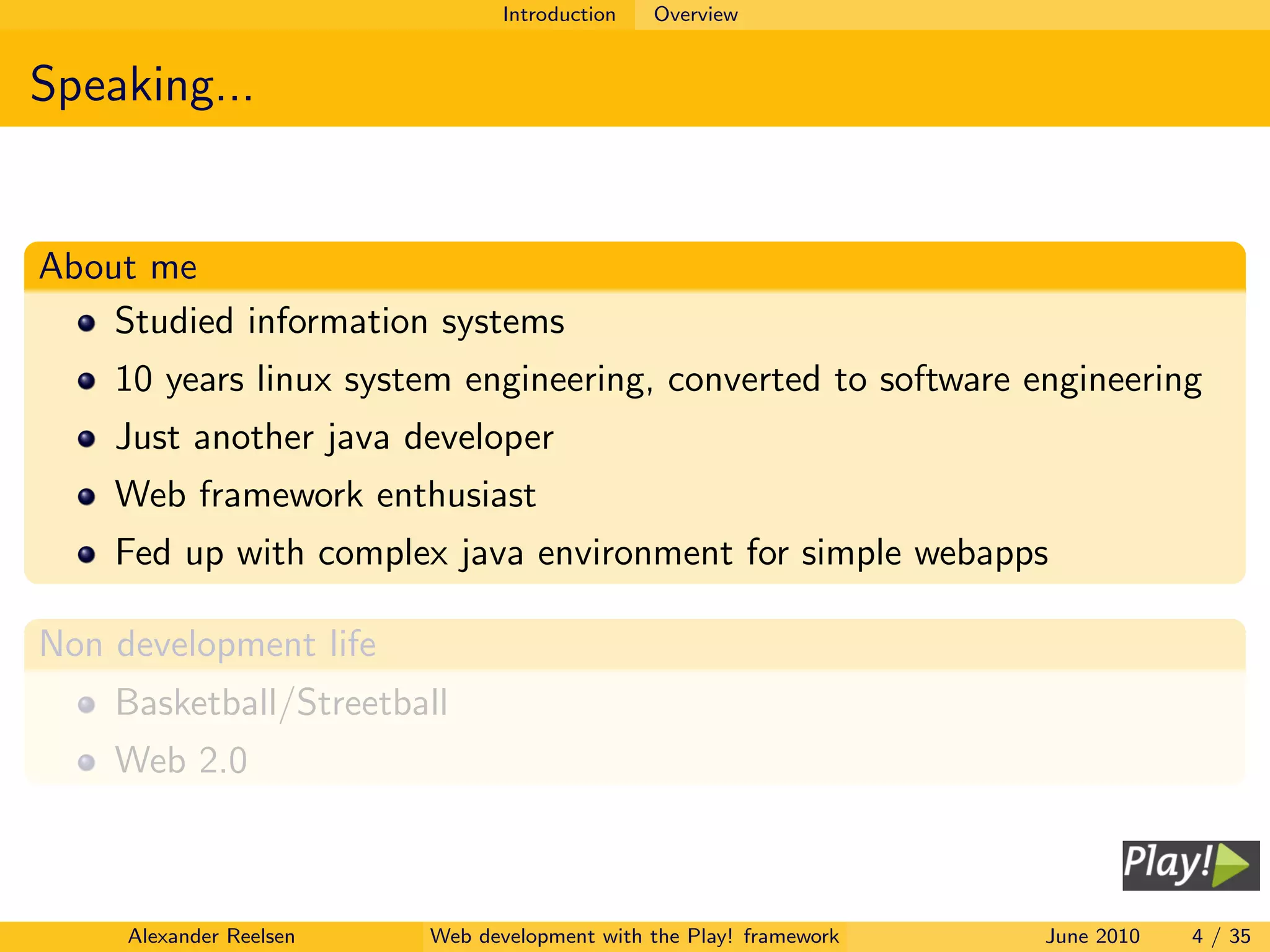Click the author name Alexander Reelsen
Viewport: 1270px width, 952px height.
point(211,936)
